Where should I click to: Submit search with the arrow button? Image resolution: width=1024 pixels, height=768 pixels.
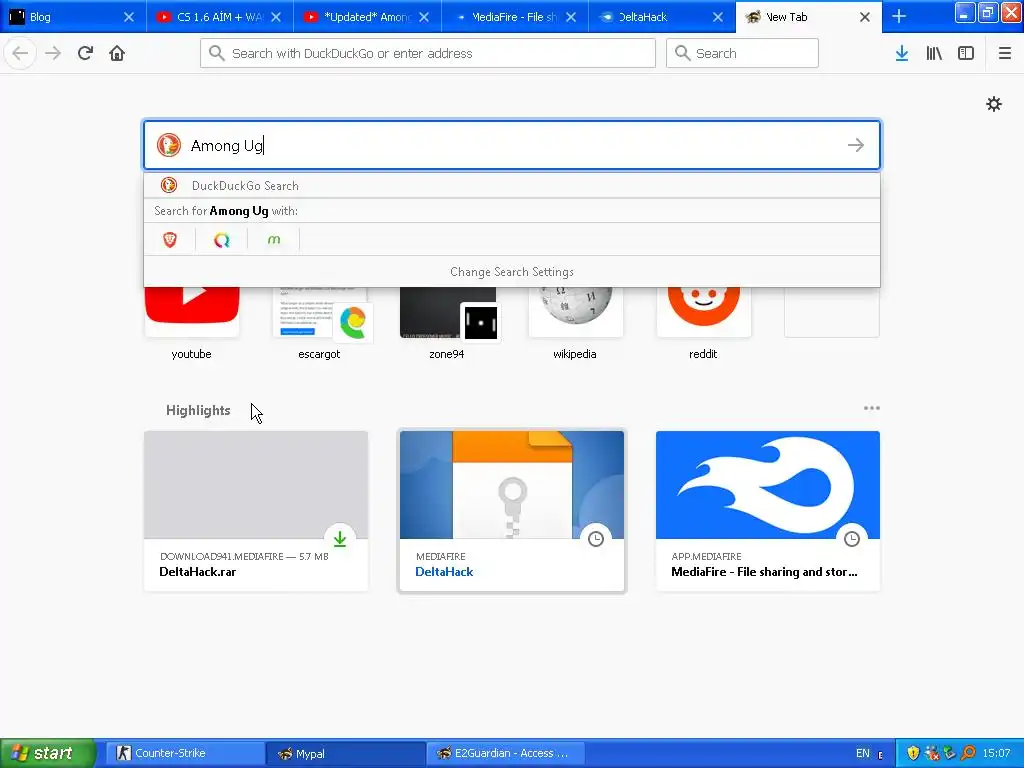[856, 145]
